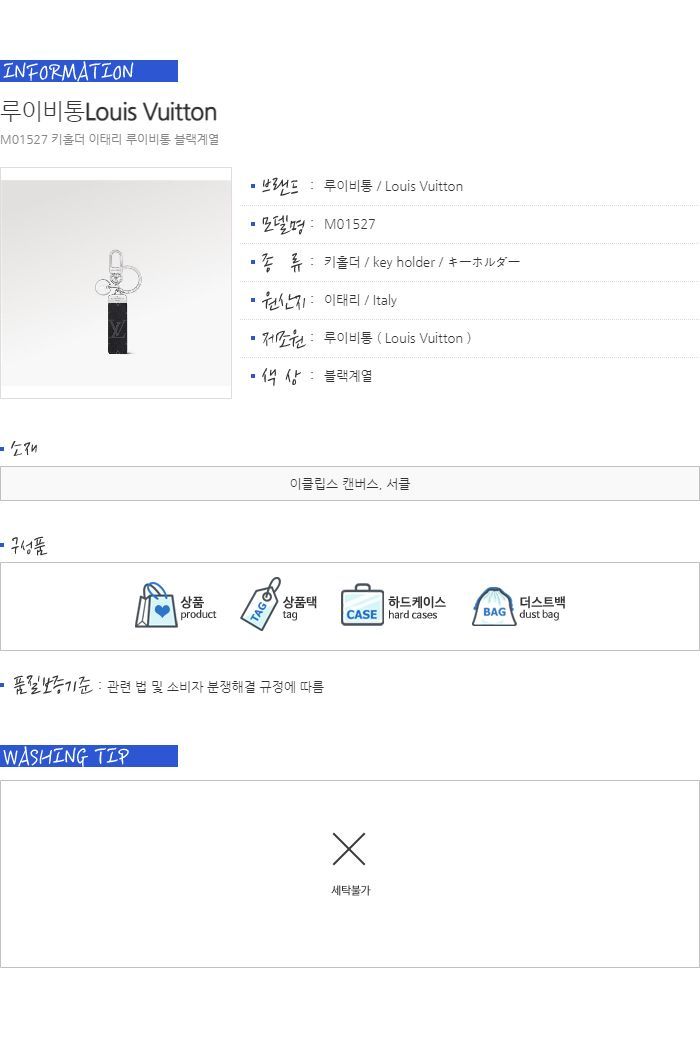The image size is (700, 1054).
Task: Select the Louis Vuitton product title
Action: click(108, 112)
